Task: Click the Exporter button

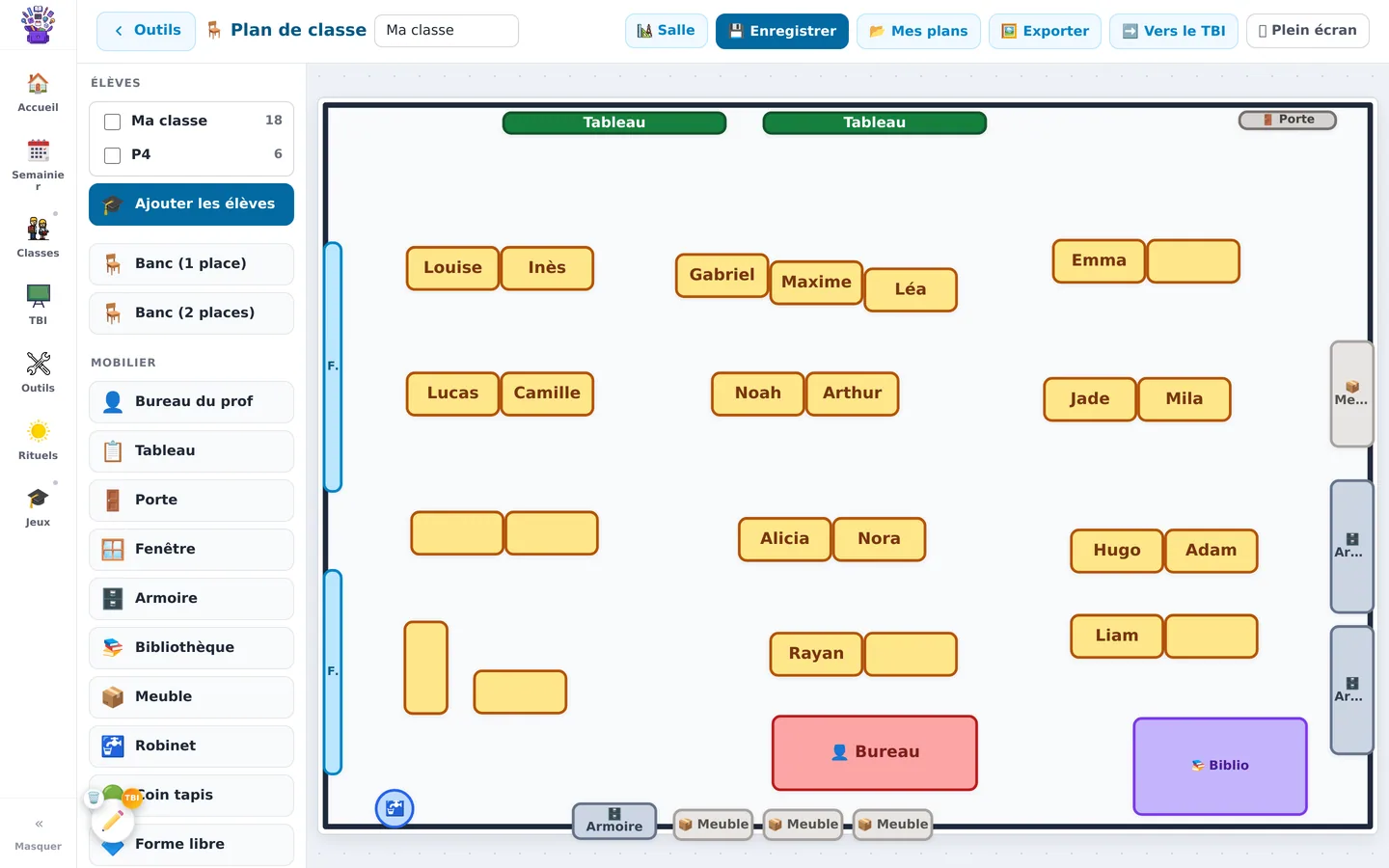Action: [x=1045, y=31]
